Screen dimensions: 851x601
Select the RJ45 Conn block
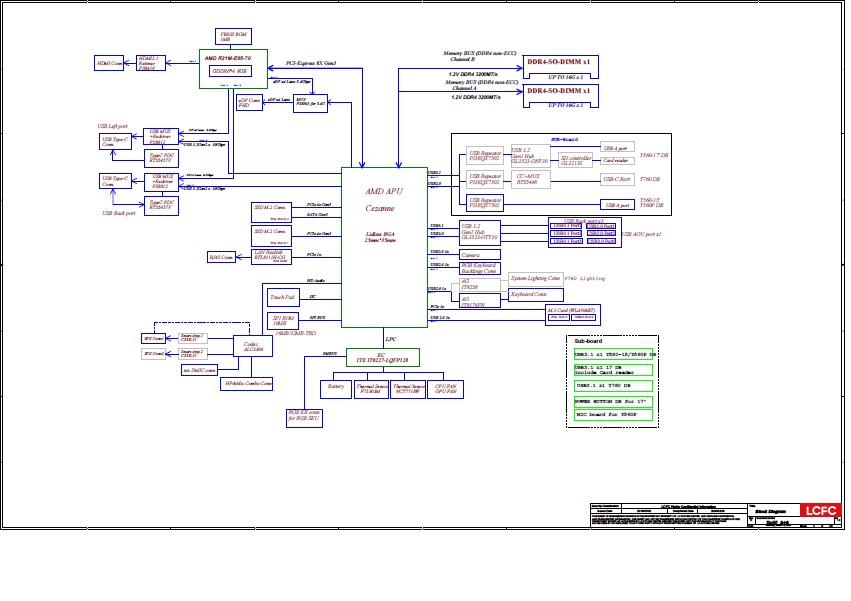pyautogui.click(x=221, y=257)
